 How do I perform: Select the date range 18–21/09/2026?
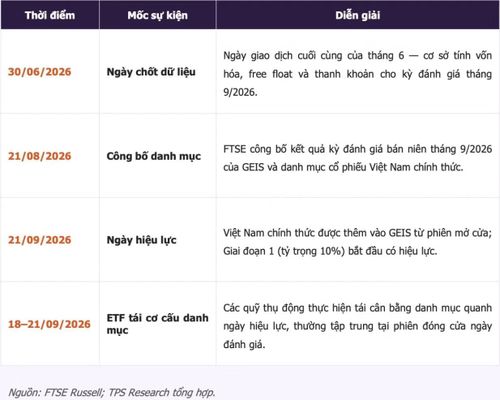(x=49, y=324)
